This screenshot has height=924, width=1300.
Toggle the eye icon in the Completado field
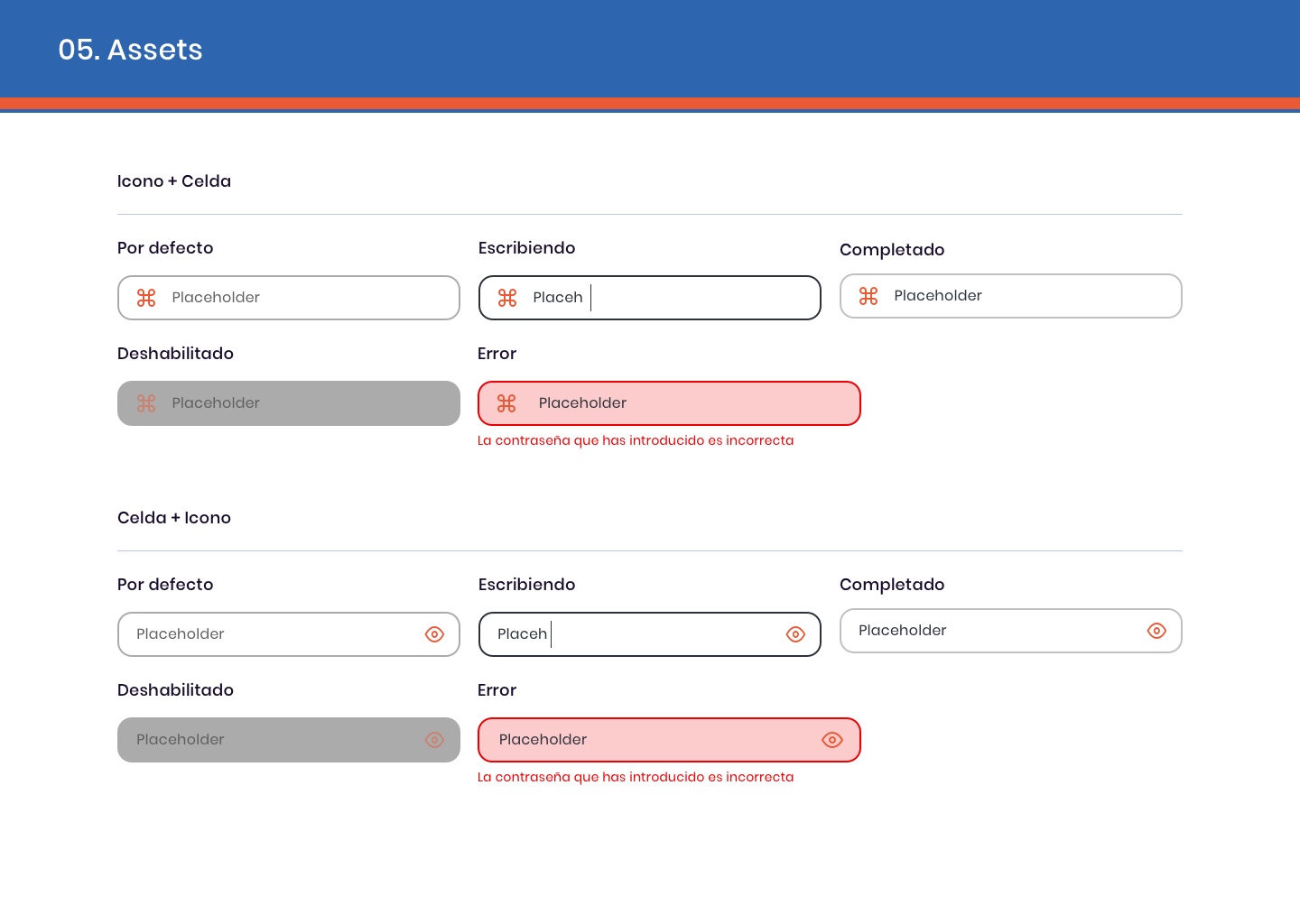click(1156, 631)
